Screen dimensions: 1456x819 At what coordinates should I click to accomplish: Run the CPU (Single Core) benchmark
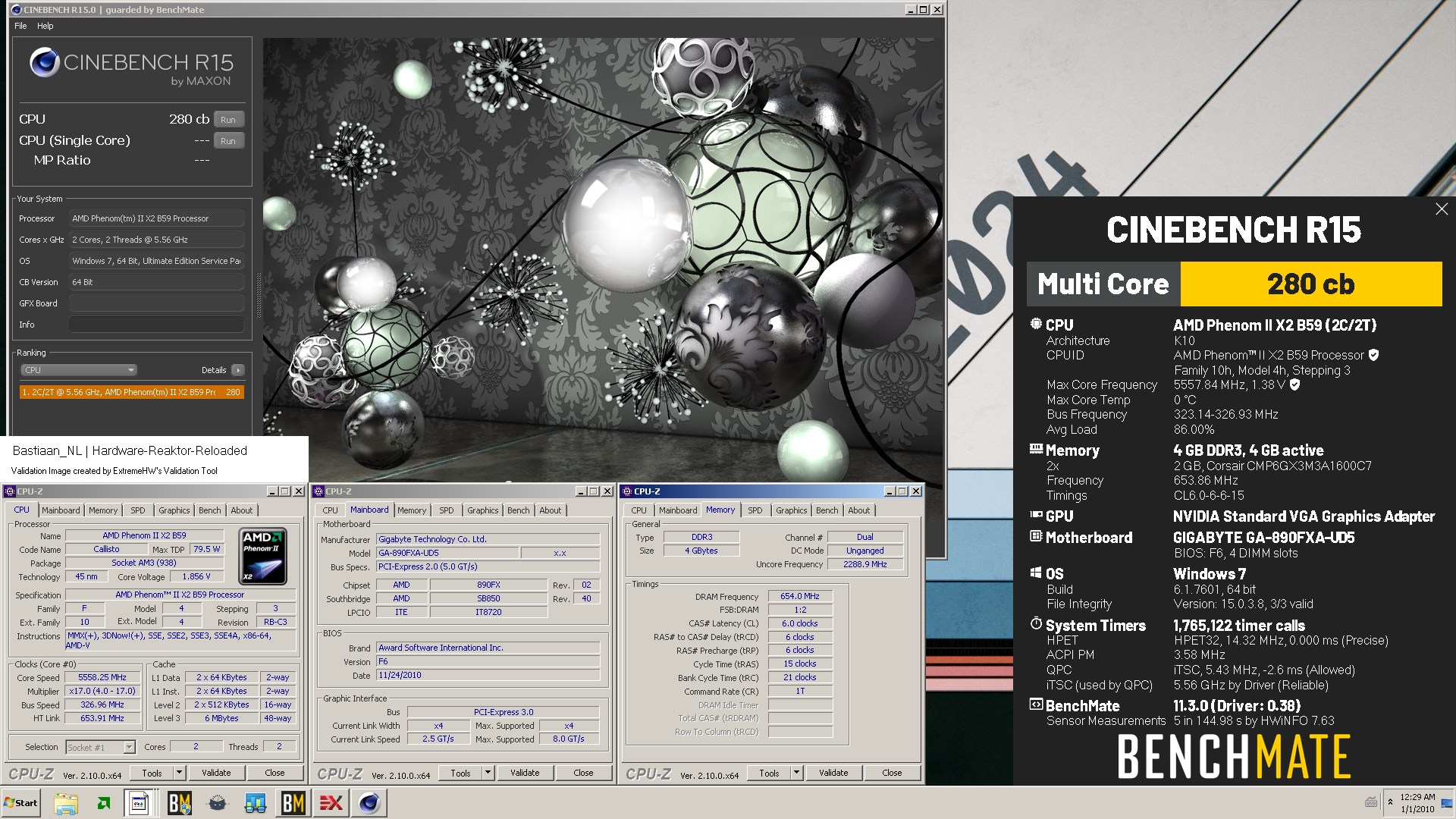click(228, 140)
